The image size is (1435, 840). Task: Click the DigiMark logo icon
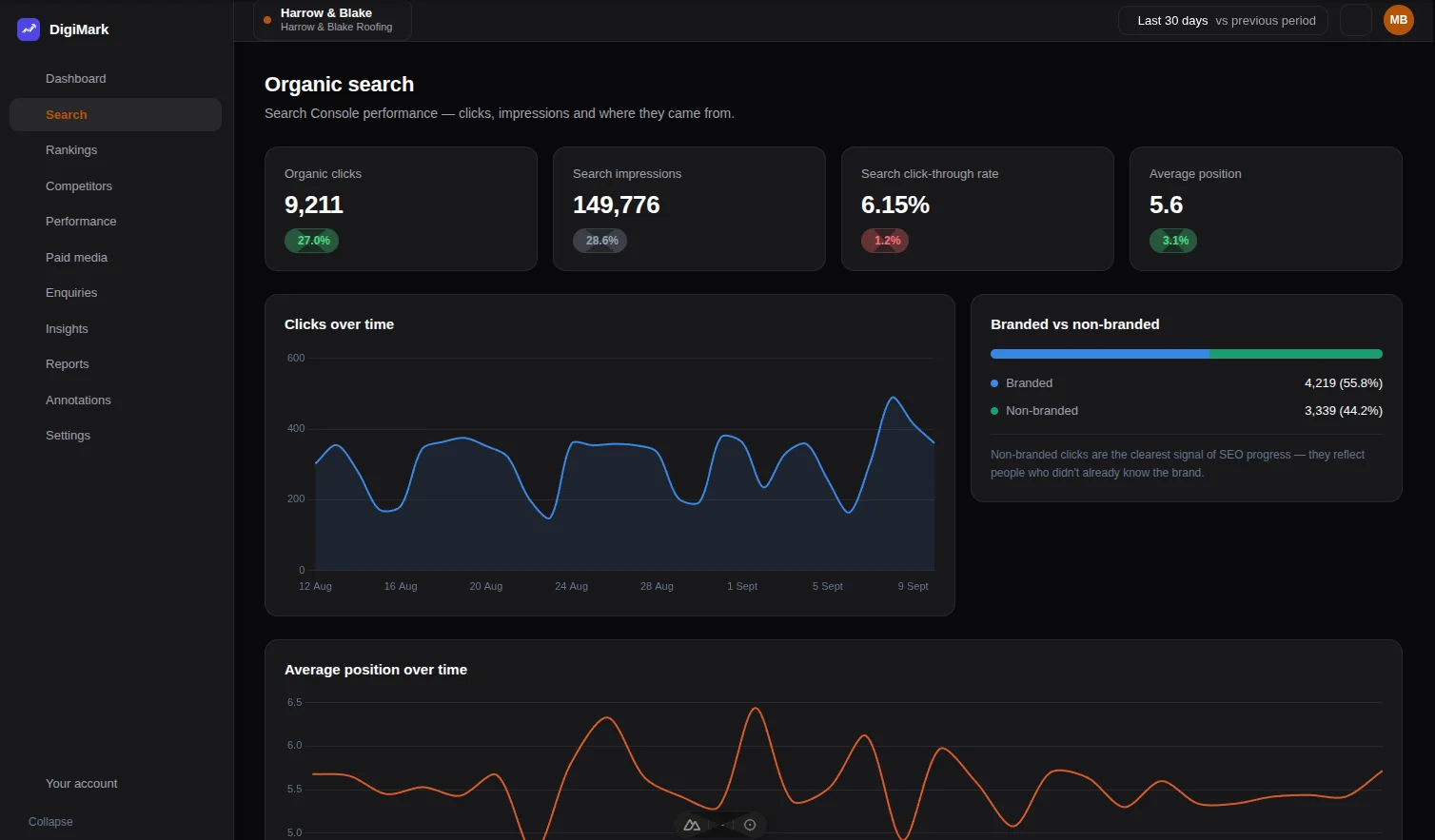[29, 29]
